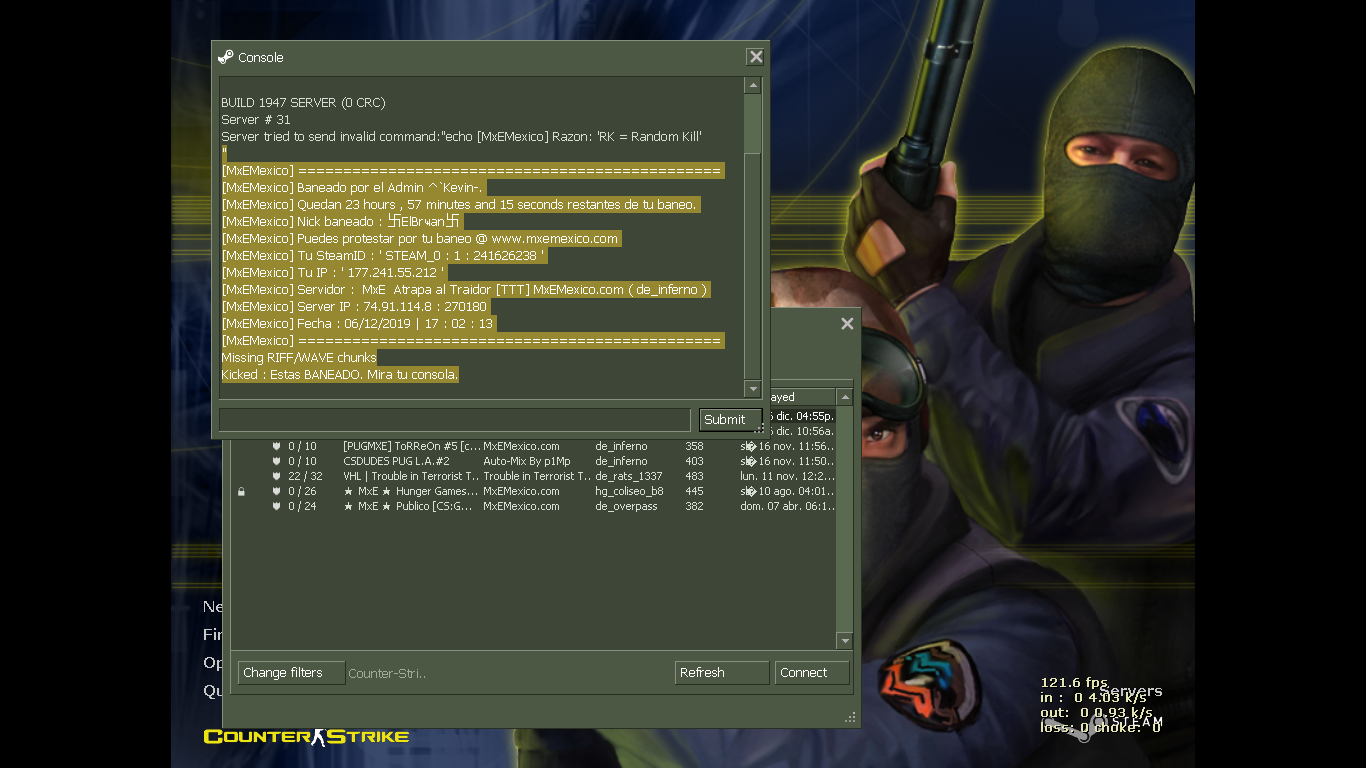The height and width of the screenshot is (768, 1366).
Task: Click the Console output scrollbar thumb
Action: coord(753,265)
